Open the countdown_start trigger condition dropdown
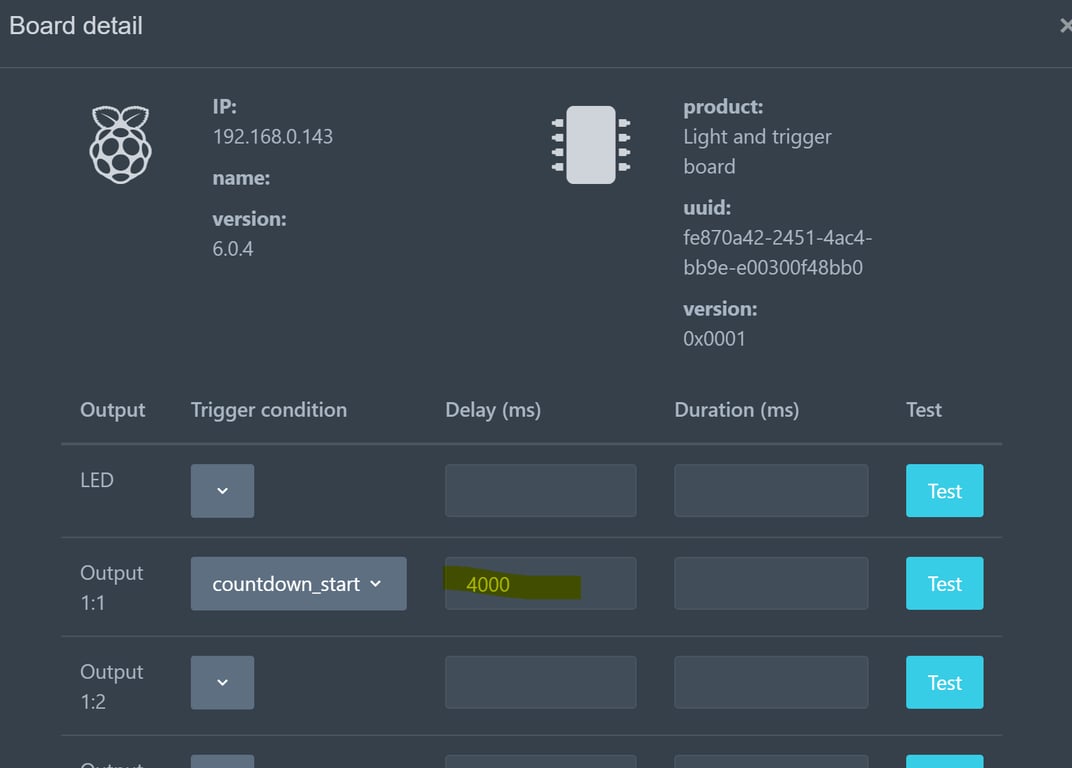This screenshot has width=1072, height=768. pyautogui.click(x=298, y=584)
